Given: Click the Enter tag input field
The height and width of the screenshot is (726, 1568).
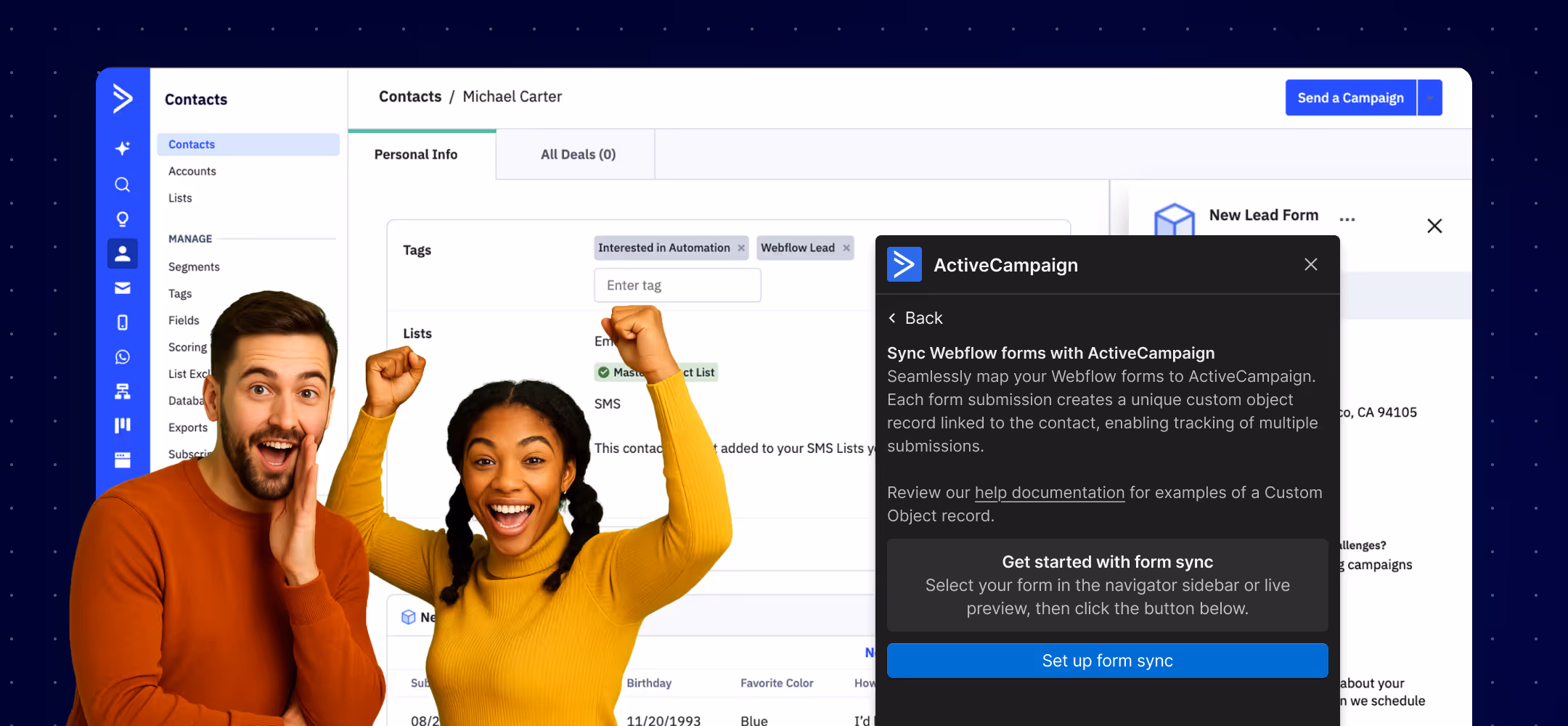Looking at the screenshot, I should tap(677, 285).
